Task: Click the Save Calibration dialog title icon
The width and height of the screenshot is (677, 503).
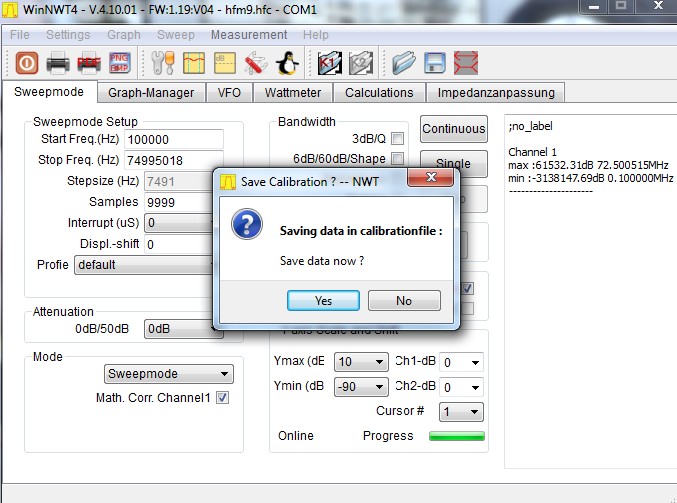Action: (228, 182)
